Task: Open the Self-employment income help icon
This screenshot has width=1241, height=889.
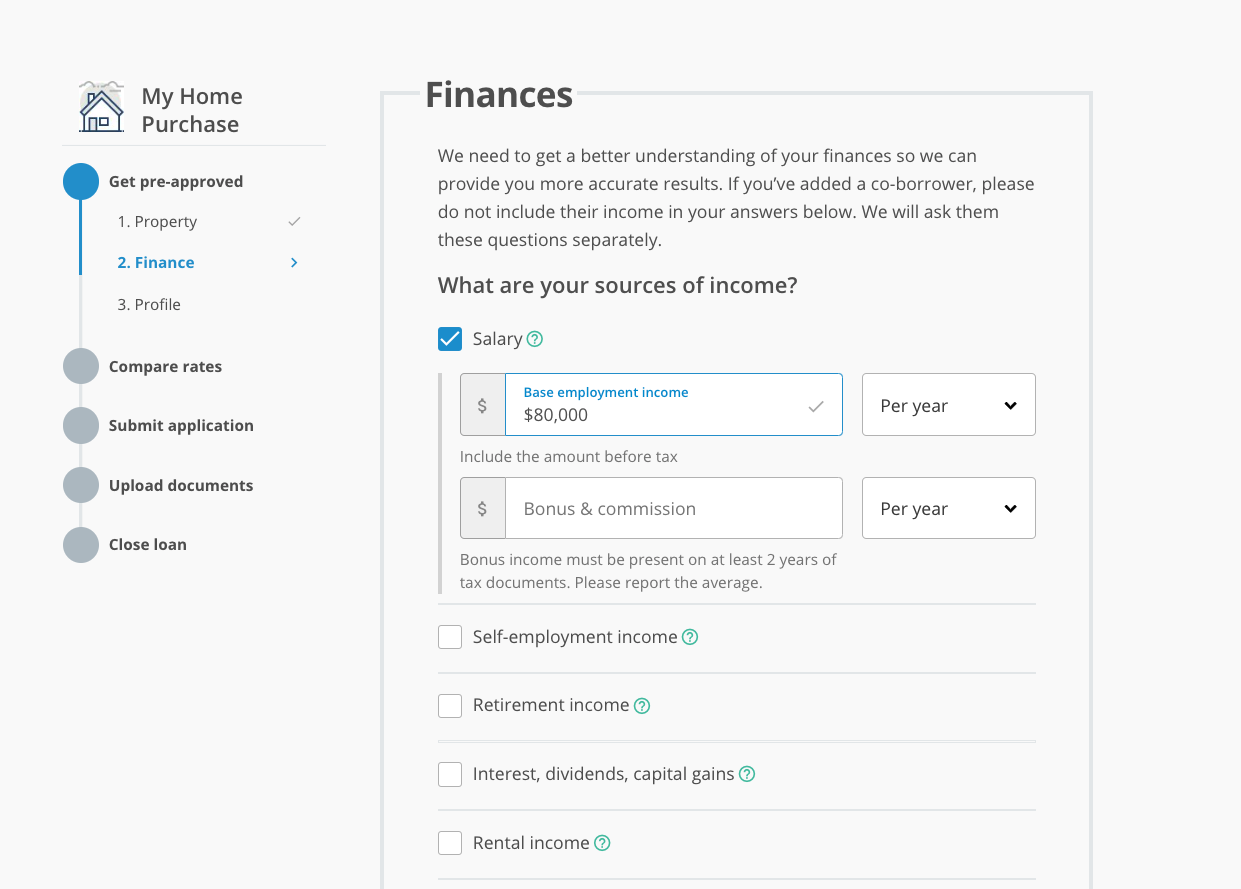Action: click(x=690, y=637)
